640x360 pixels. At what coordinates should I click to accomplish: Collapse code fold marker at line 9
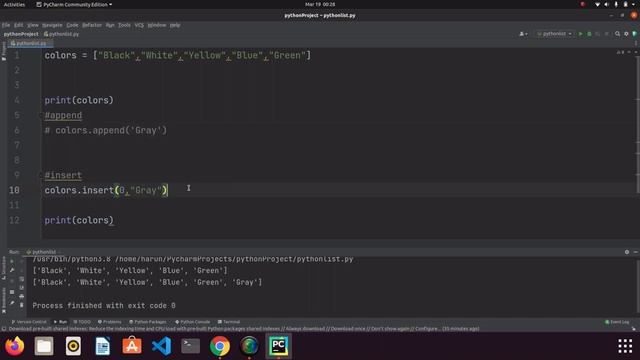(41, 176)
